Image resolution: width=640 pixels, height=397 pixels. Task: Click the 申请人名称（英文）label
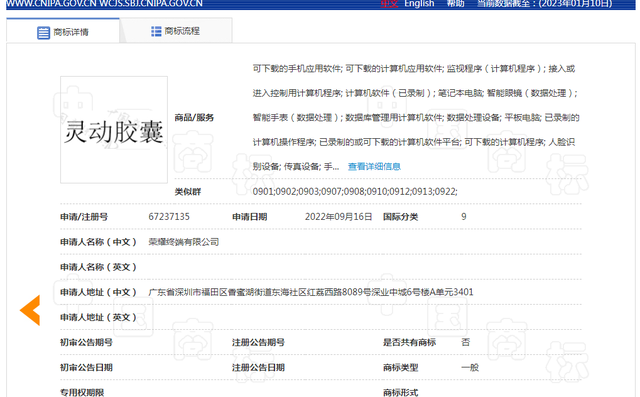click(x=98, y=267)
